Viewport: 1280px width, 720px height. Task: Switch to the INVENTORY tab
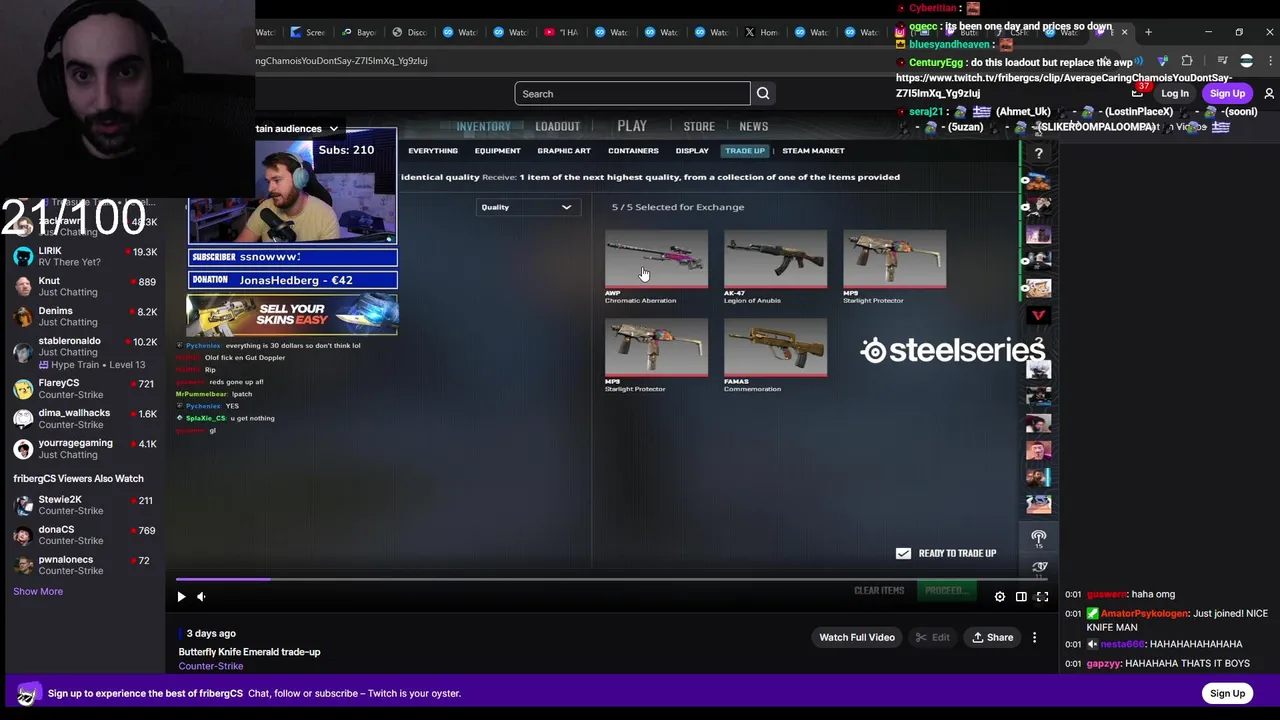(x=483, y=127)
